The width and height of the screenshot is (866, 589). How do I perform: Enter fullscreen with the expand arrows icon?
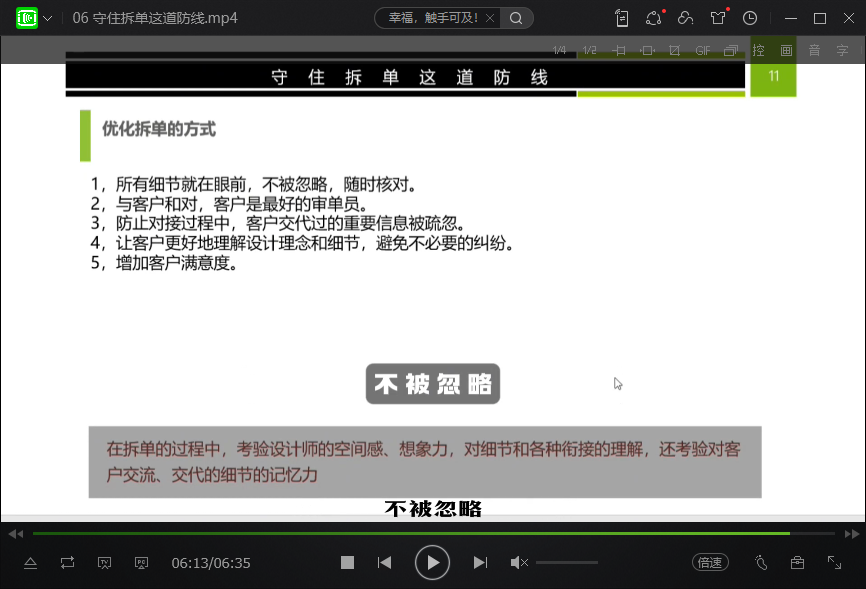pyautogui.click(x=834, y=563)
